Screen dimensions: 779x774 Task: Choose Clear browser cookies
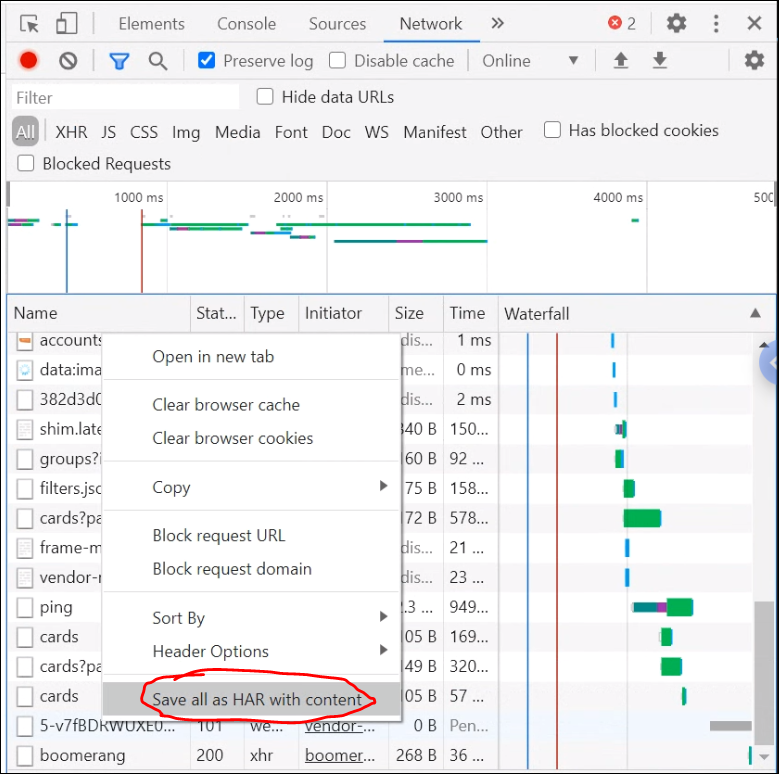[251, 438]
